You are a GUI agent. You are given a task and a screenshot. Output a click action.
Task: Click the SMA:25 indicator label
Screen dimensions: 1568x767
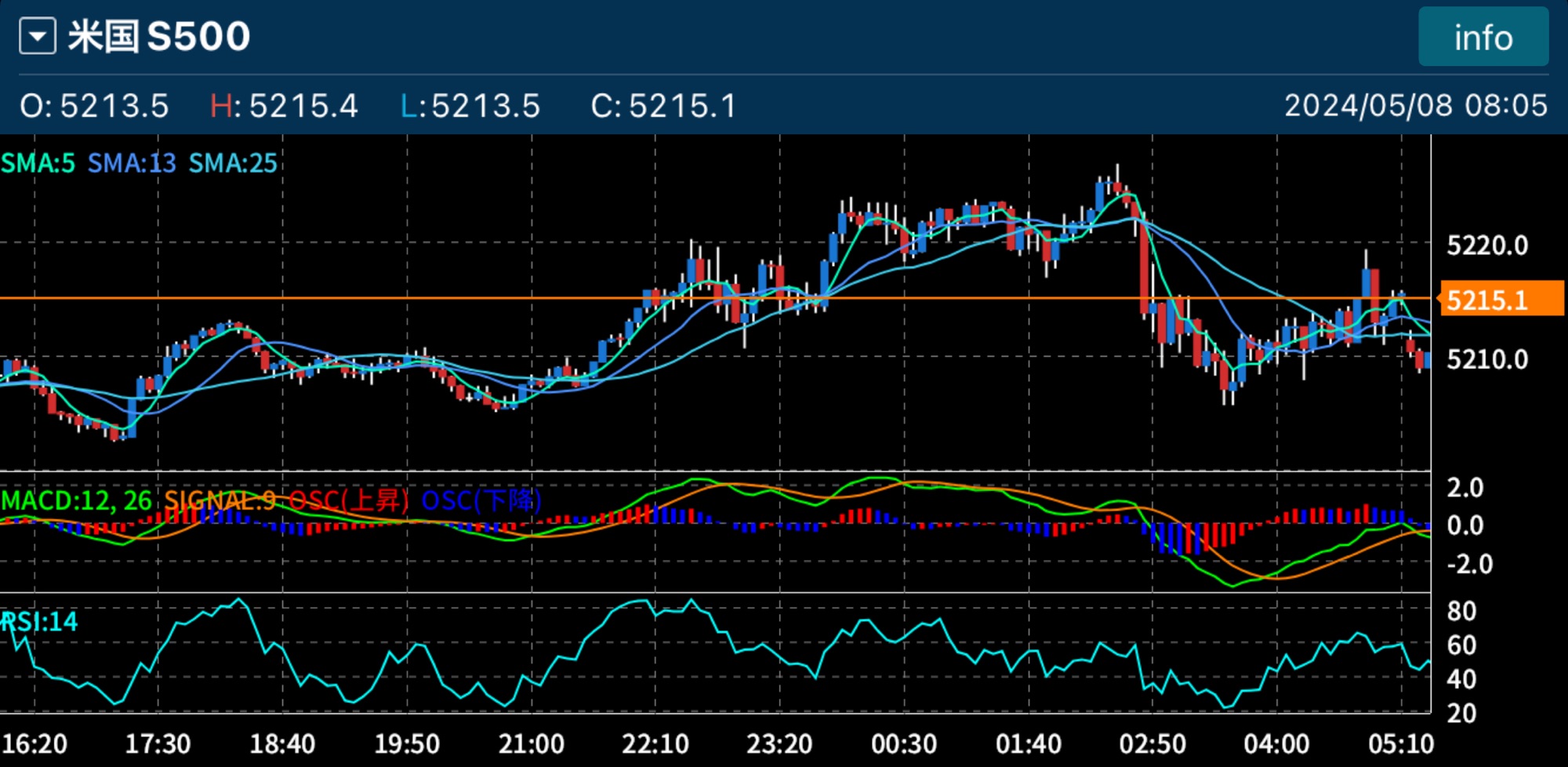(x=233, y=163)
